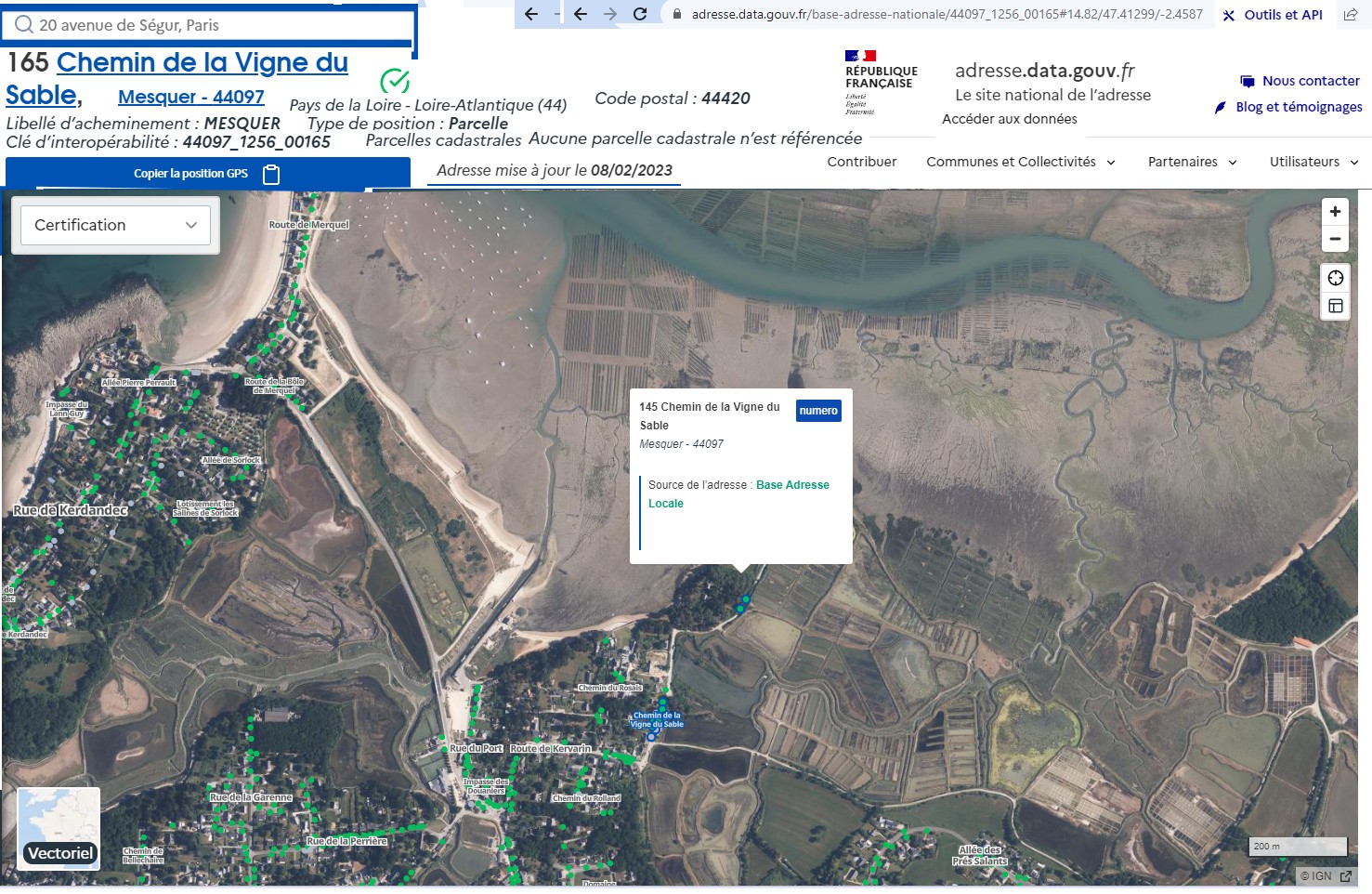Zoom in on the map
The image size is (1372, 894).
(1335, 212)
